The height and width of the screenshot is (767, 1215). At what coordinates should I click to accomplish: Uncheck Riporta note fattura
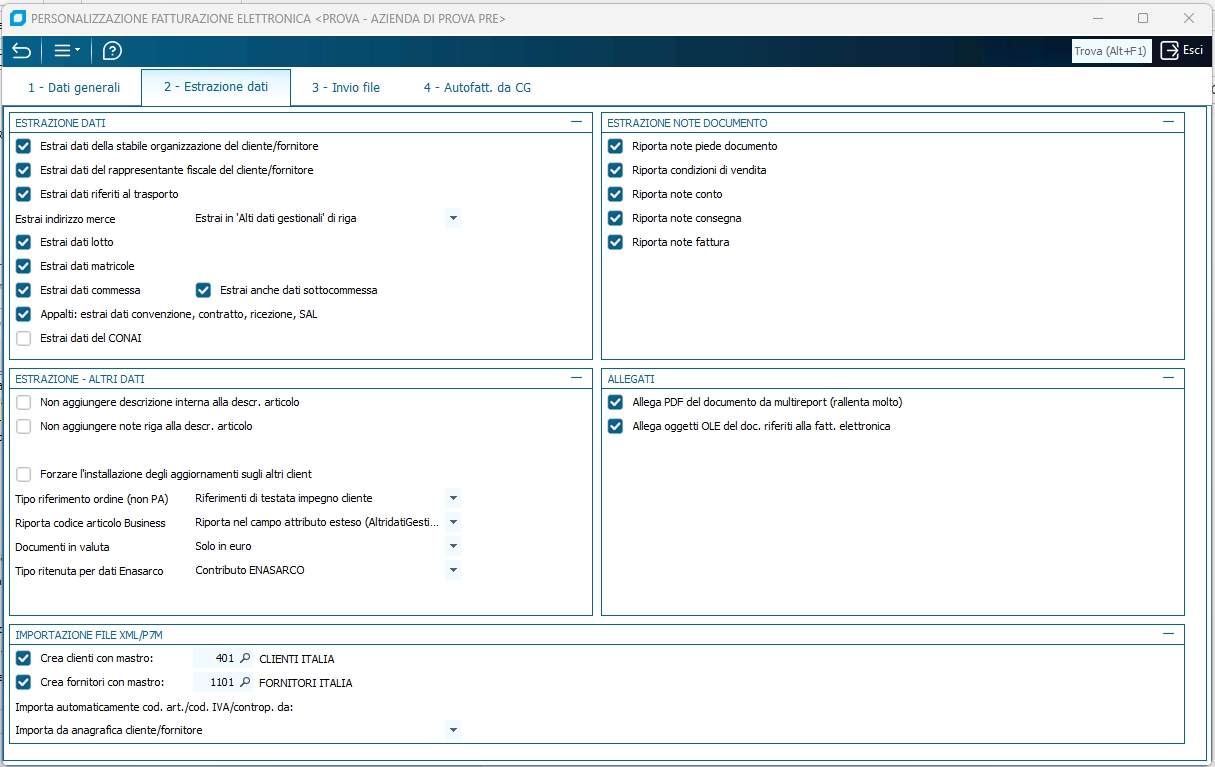616,242
